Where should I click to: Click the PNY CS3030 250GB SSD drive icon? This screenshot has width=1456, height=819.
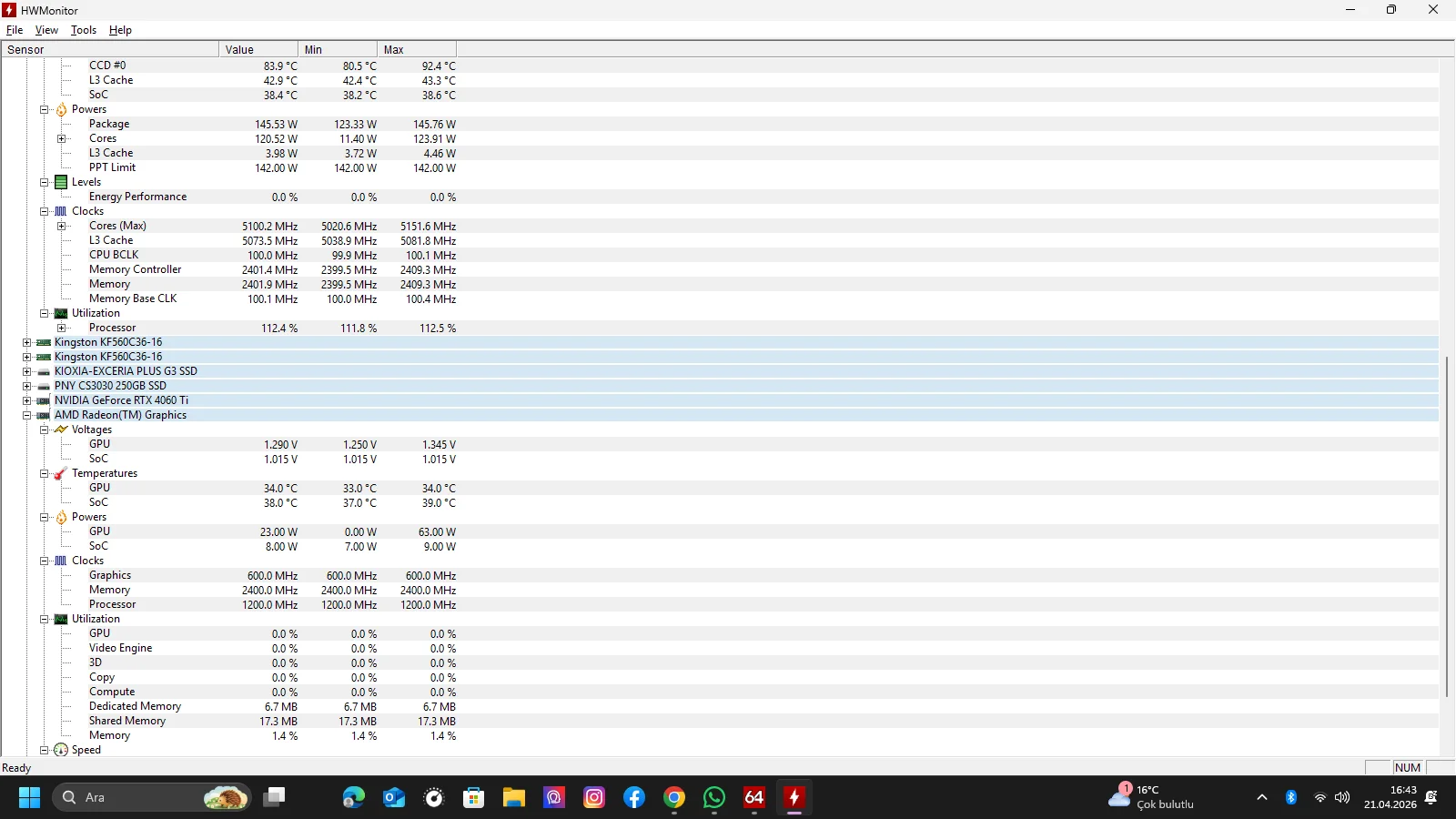[44, 386]
